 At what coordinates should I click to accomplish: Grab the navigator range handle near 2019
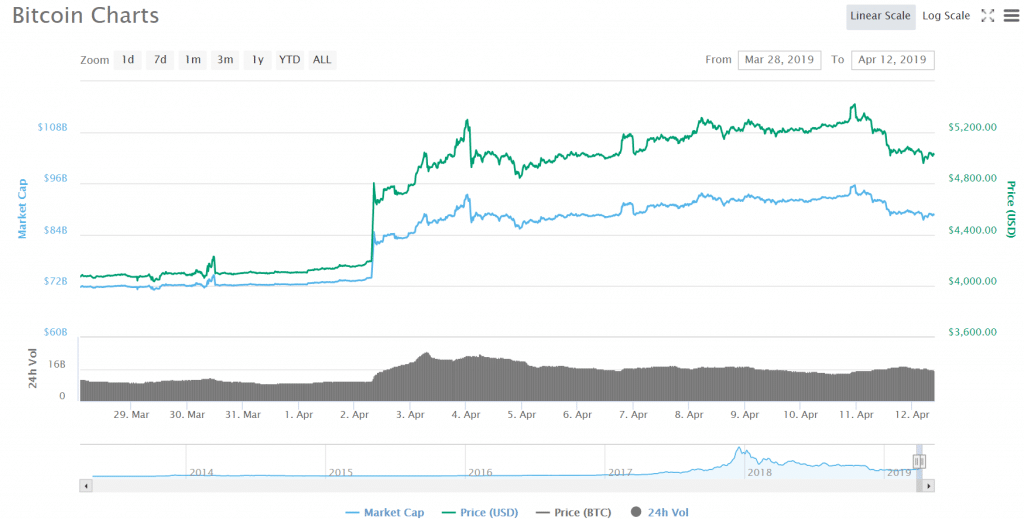919,461
